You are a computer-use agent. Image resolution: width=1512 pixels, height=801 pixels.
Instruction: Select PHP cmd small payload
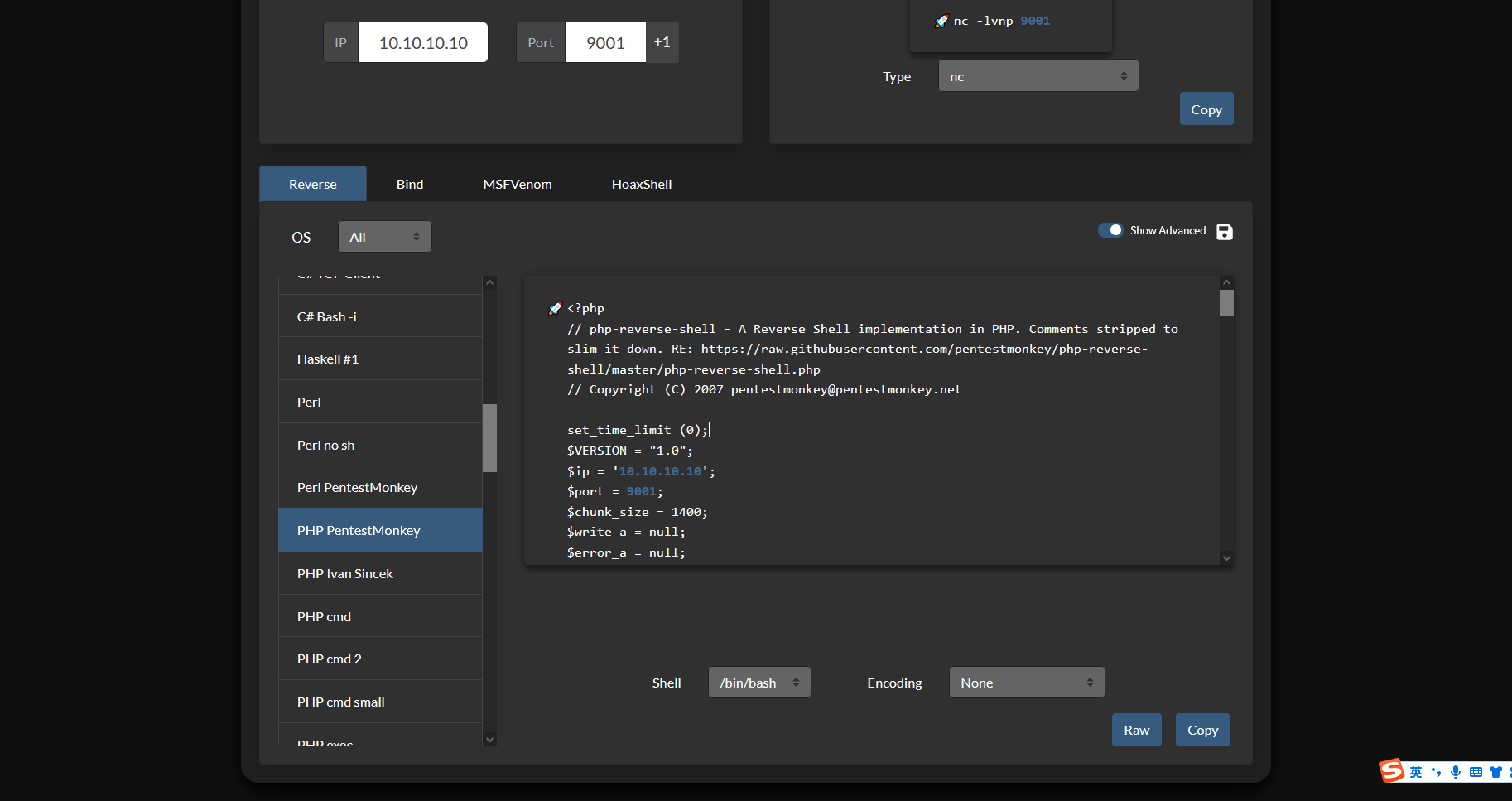[380, 702]
